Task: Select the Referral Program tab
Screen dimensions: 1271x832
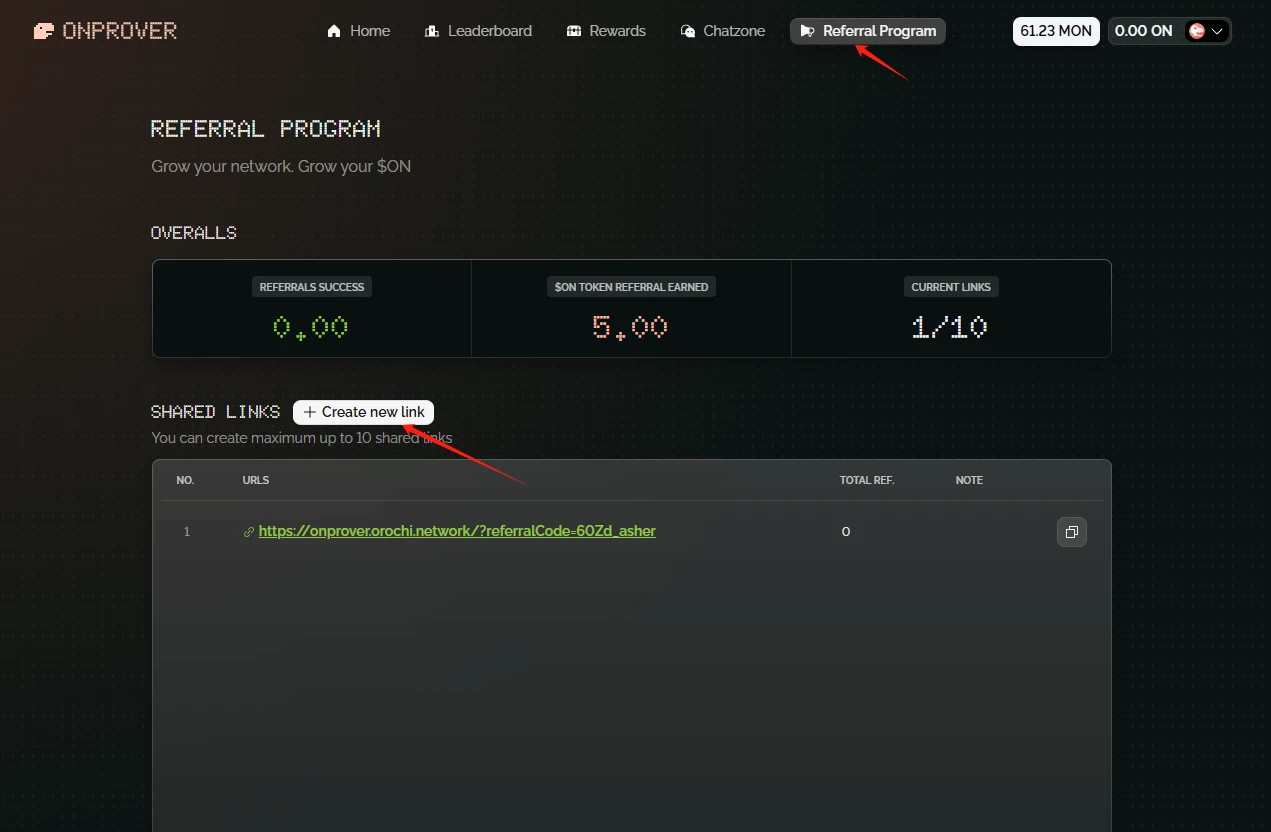Action: point(868,31)
